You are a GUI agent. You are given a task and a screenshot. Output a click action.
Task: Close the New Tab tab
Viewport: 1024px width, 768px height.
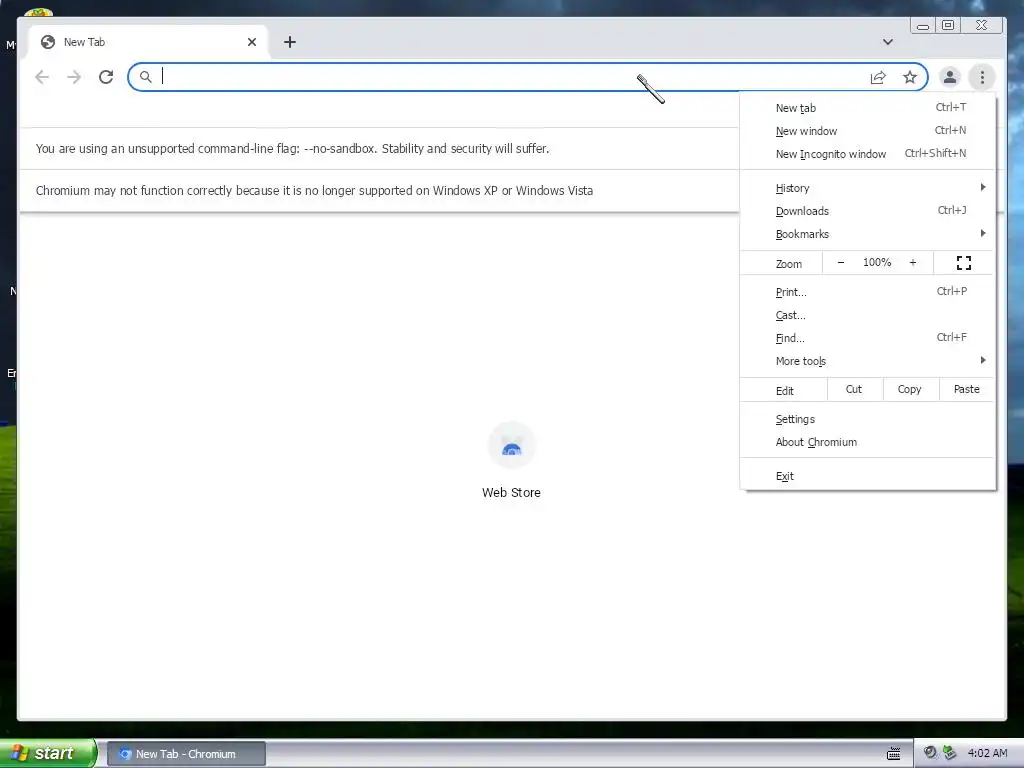click(x=251, y=42)
